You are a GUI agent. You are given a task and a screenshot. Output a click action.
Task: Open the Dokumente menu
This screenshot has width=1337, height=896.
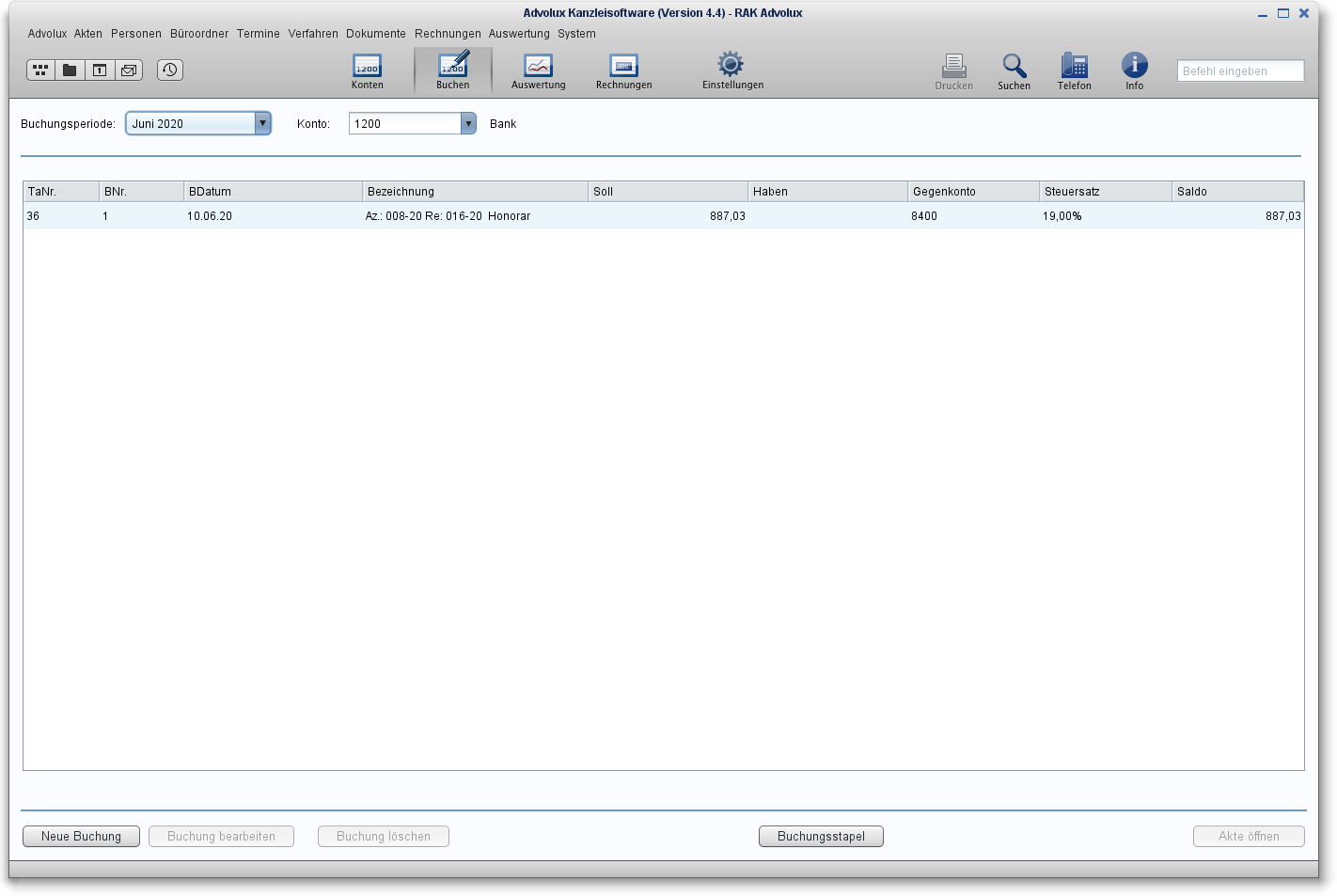tap(376, 34)
